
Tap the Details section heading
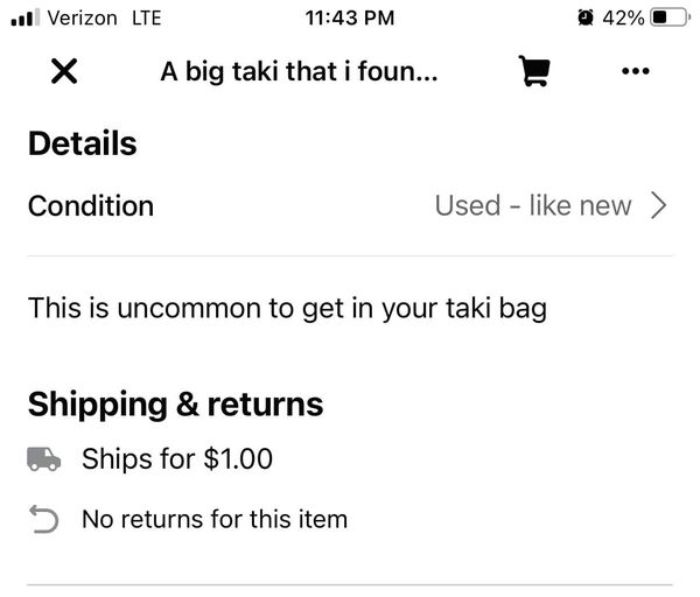[82, 144]
